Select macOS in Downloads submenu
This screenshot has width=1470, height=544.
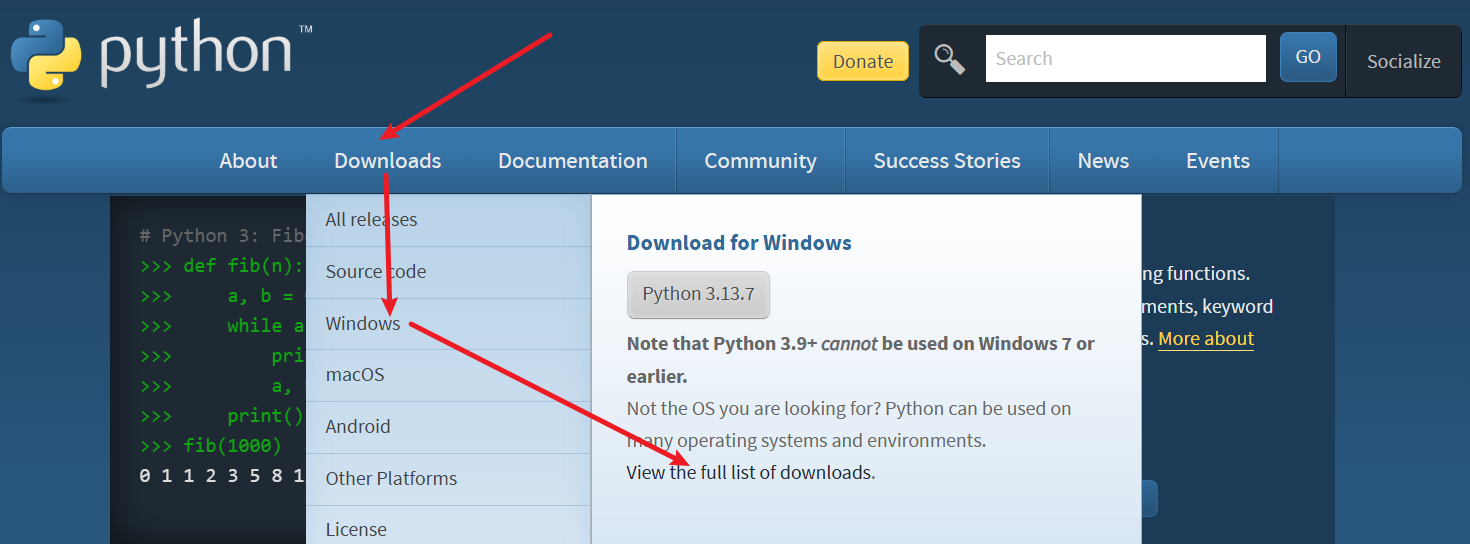448,375
